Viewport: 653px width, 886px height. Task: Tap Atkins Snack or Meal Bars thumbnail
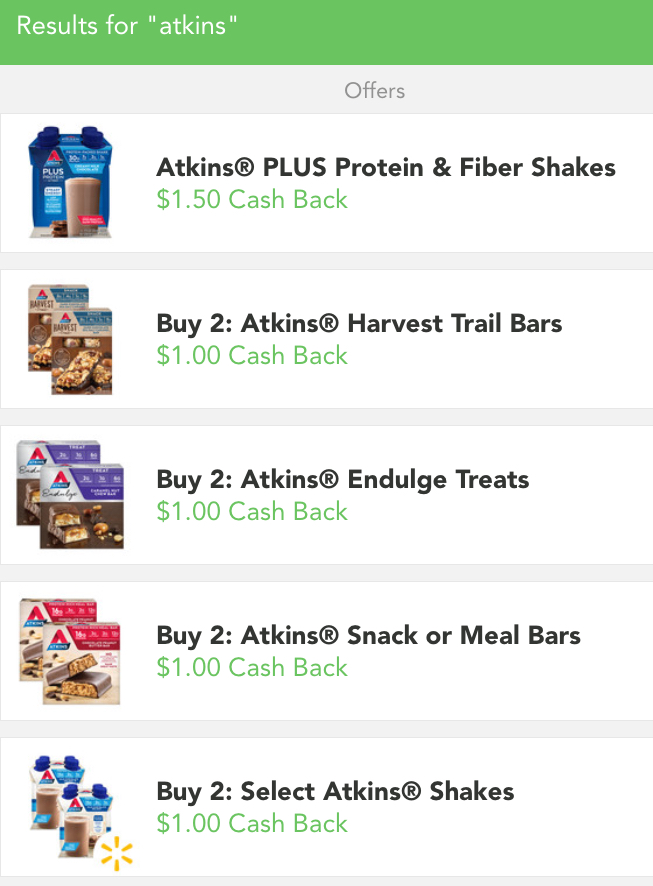pyautogui.click(x=70, y=650)
